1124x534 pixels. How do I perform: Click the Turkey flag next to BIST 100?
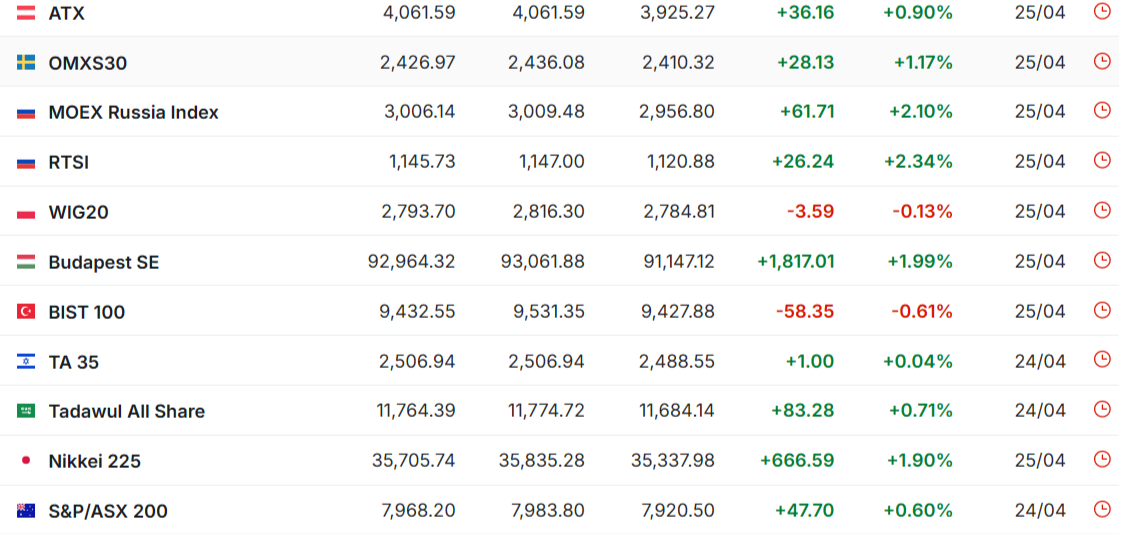27,312
